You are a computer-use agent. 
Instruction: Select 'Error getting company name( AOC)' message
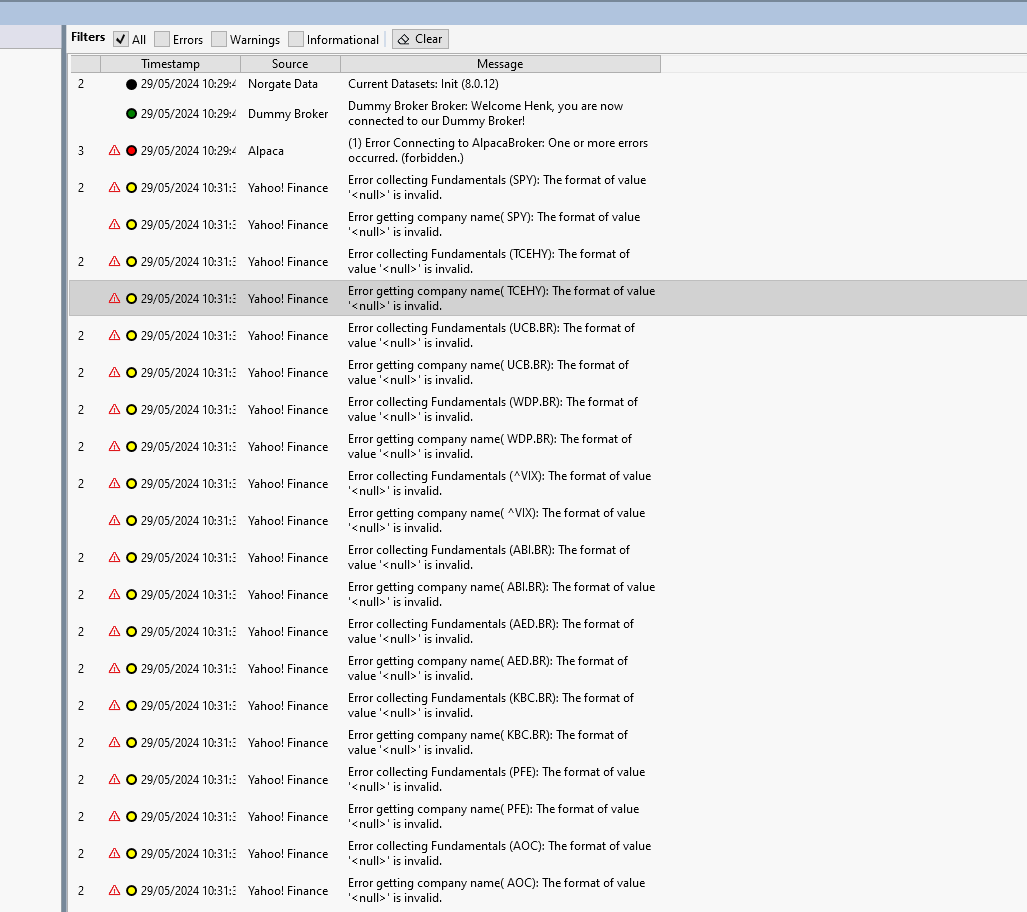(496, 891)
